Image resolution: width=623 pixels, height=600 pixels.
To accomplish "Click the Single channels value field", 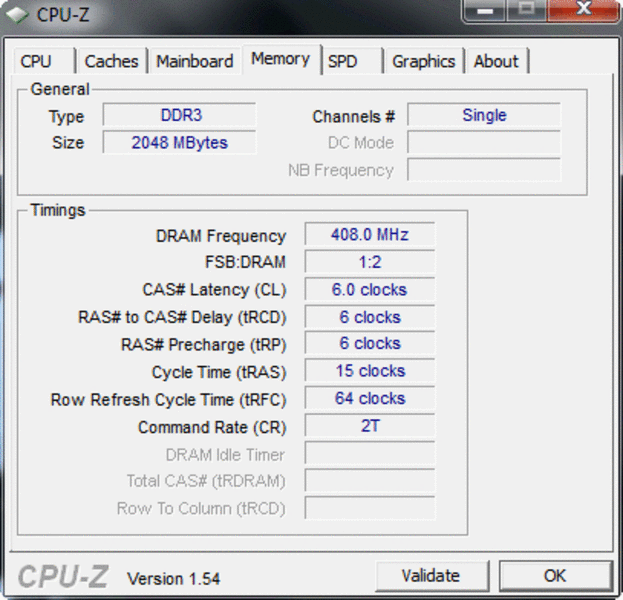I will pos(484,115).
